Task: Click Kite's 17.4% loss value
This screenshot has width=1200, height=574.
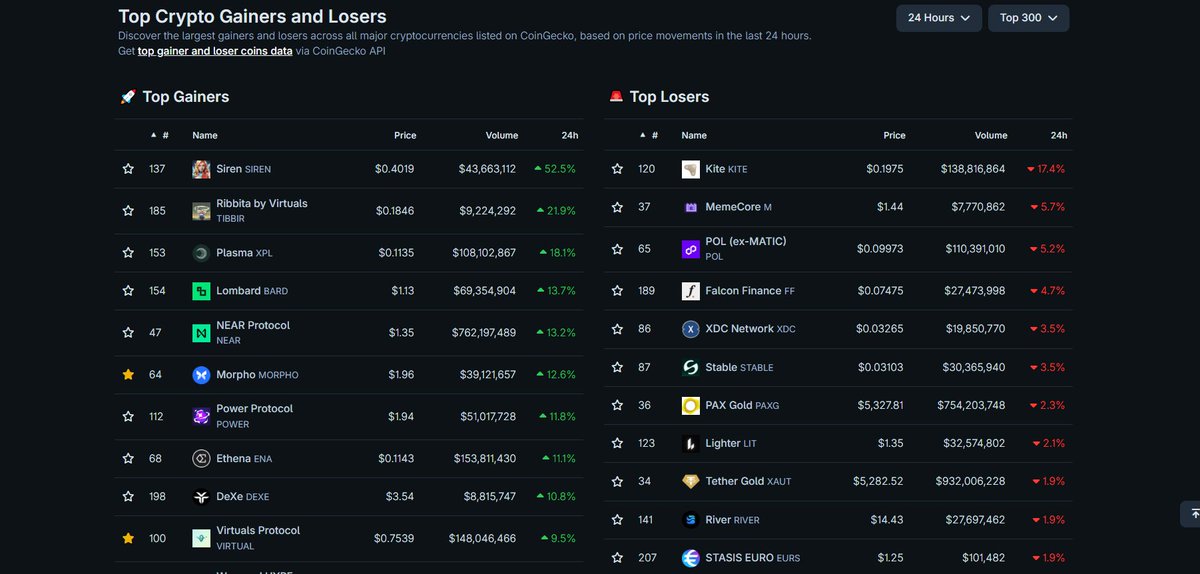Action: click(1046, 169)
